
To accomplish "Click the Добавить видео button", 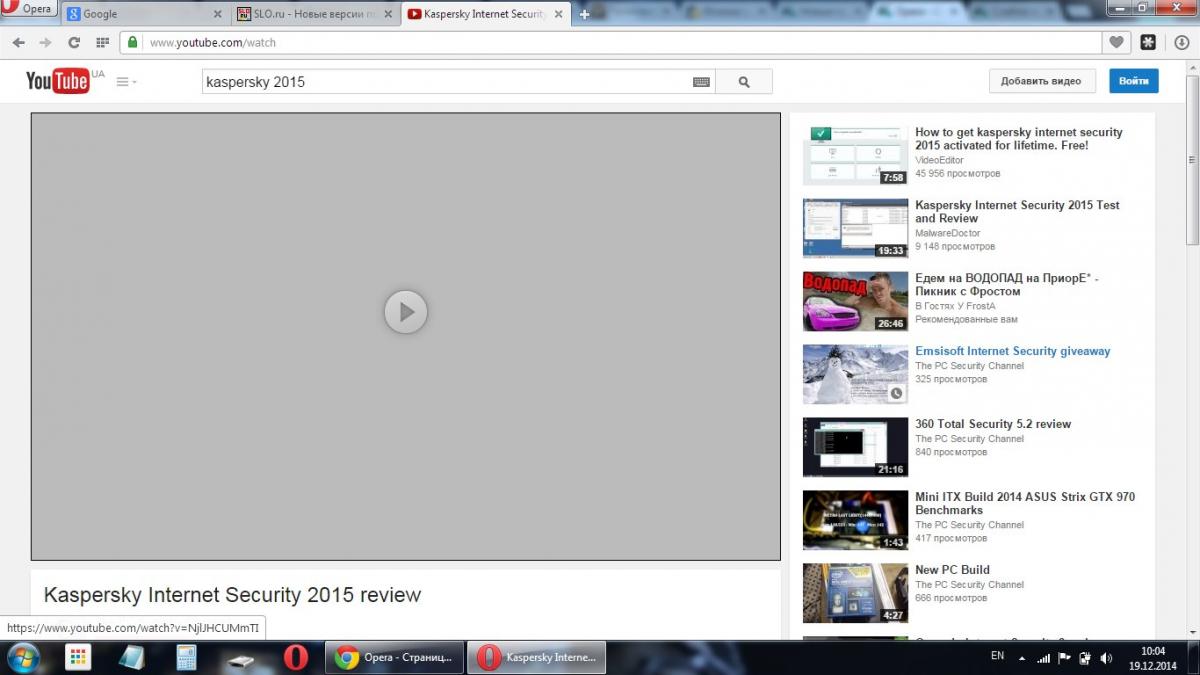I will [1041, 81].
